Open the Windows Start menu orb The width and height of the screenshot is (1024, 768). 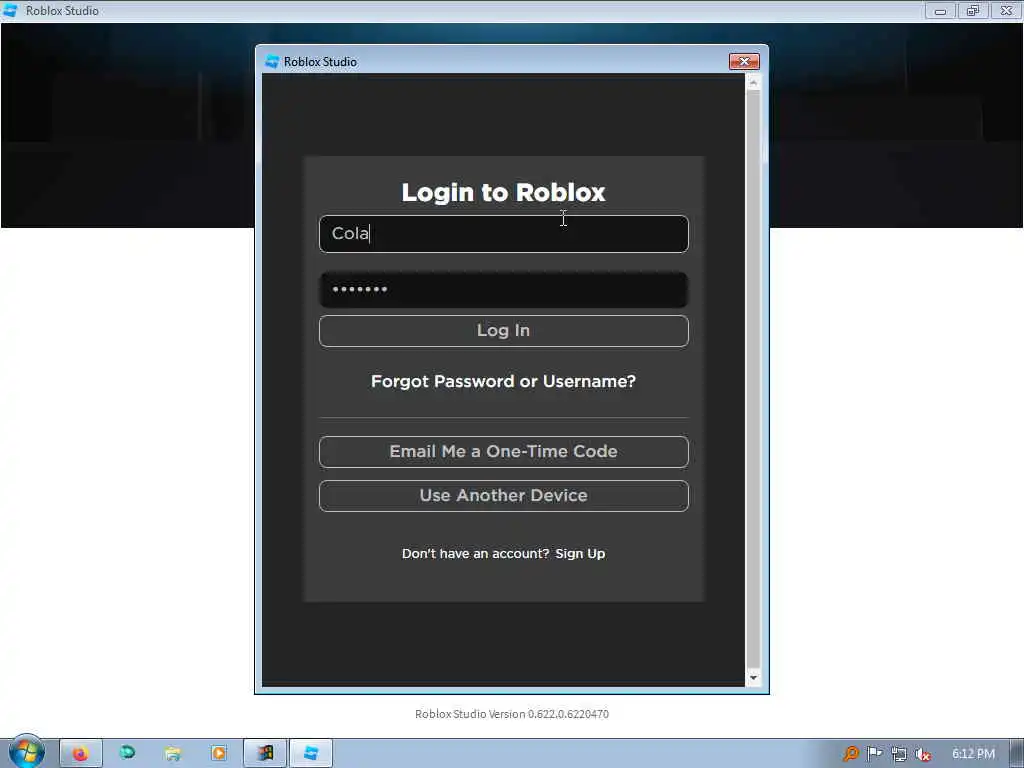pyautogui.click(x=26, y=752)
